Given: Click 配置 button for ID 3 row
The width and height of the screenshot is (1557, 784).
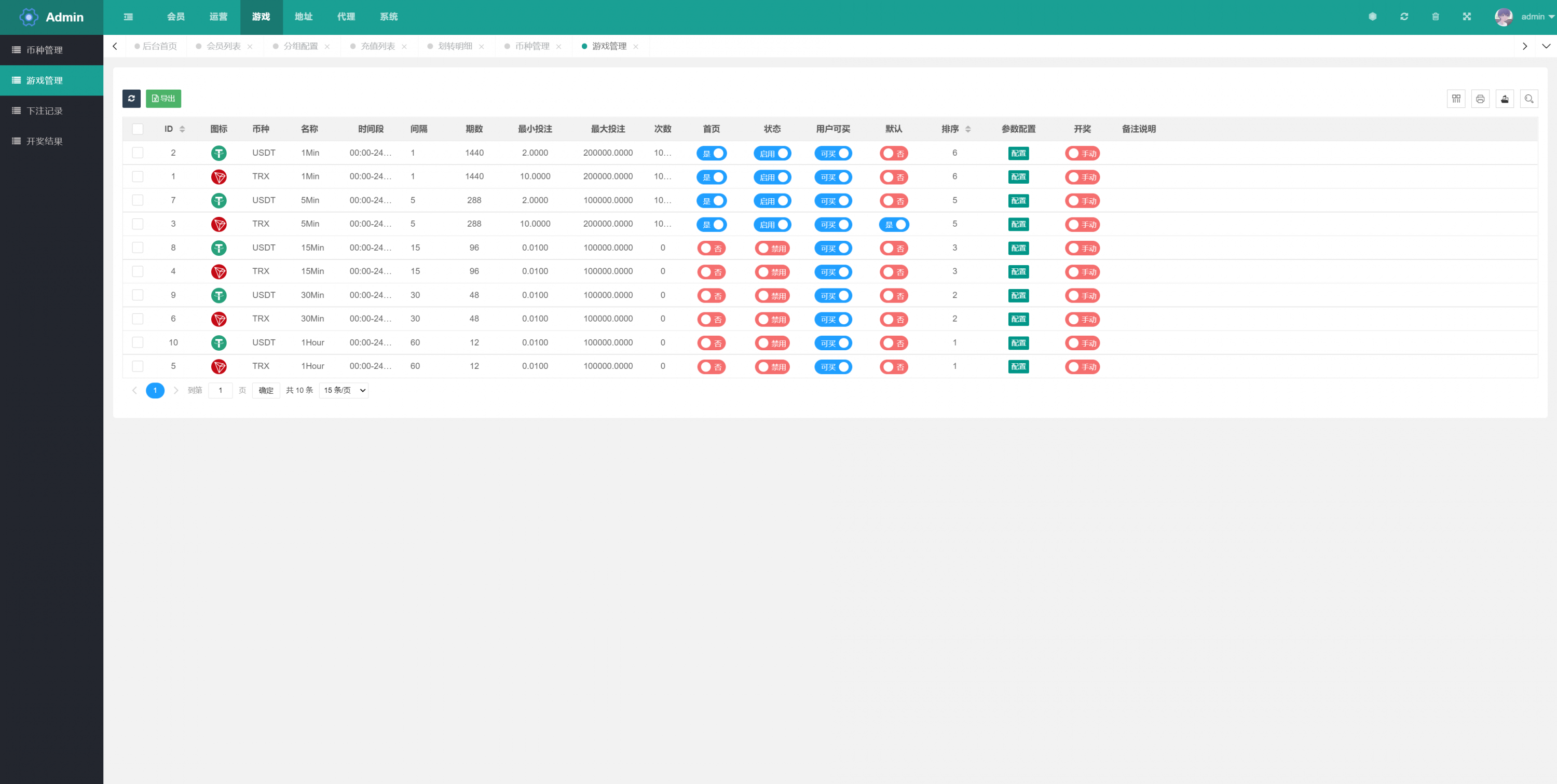Looking at the screenshot, I should click(1018, 224).
